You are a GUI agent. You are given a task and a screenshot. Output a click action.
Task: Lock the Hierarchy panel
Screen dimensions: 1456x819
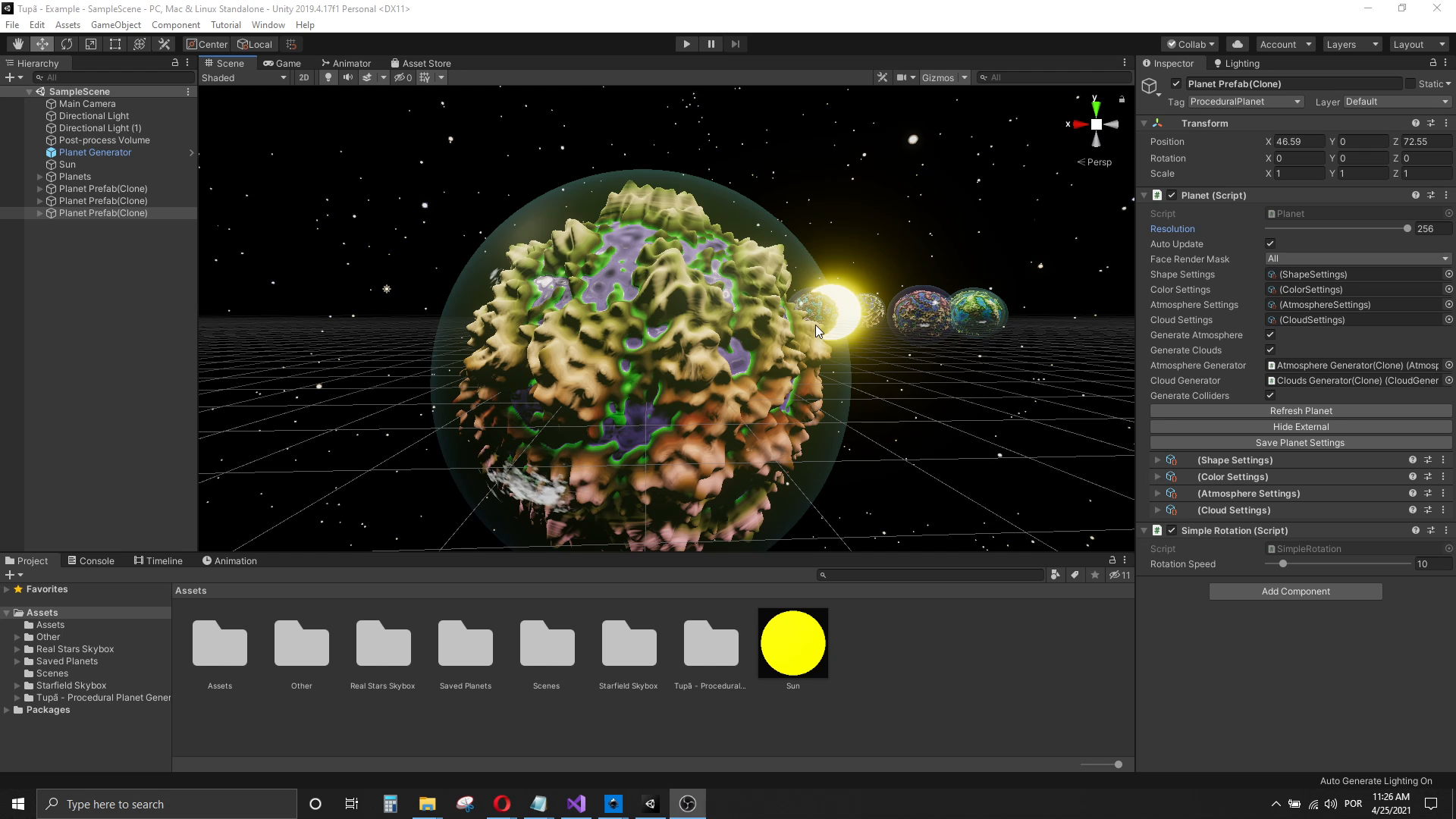[x=174, y=63]
